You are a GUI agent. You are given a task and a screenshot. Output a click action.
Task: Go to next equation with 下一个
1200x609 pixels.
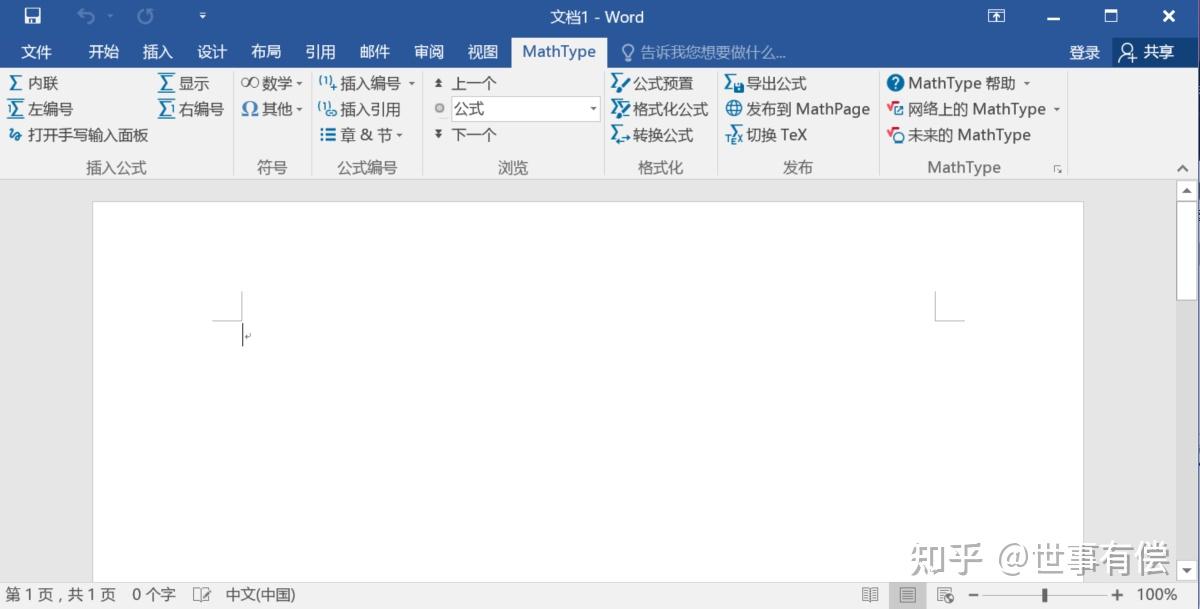(464, 135)
